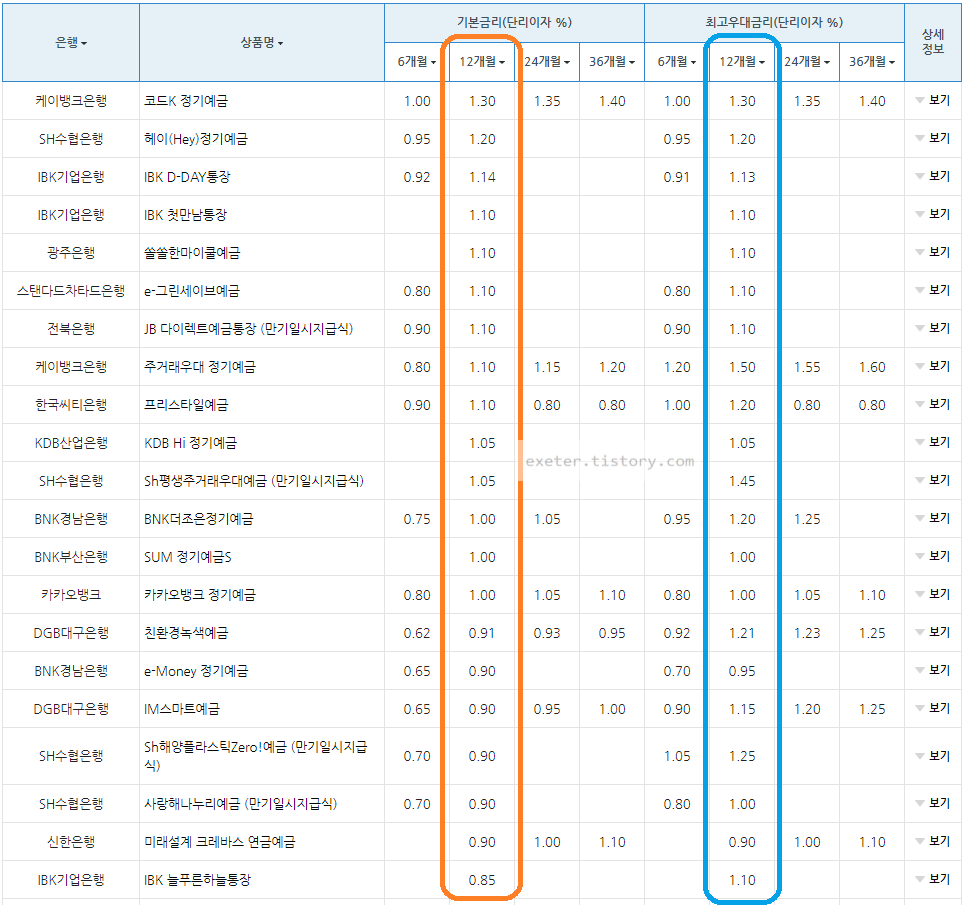Select product name IM스마트예금
The width and height of the screenshot is (967, 905).
click(x=181, y=709)
